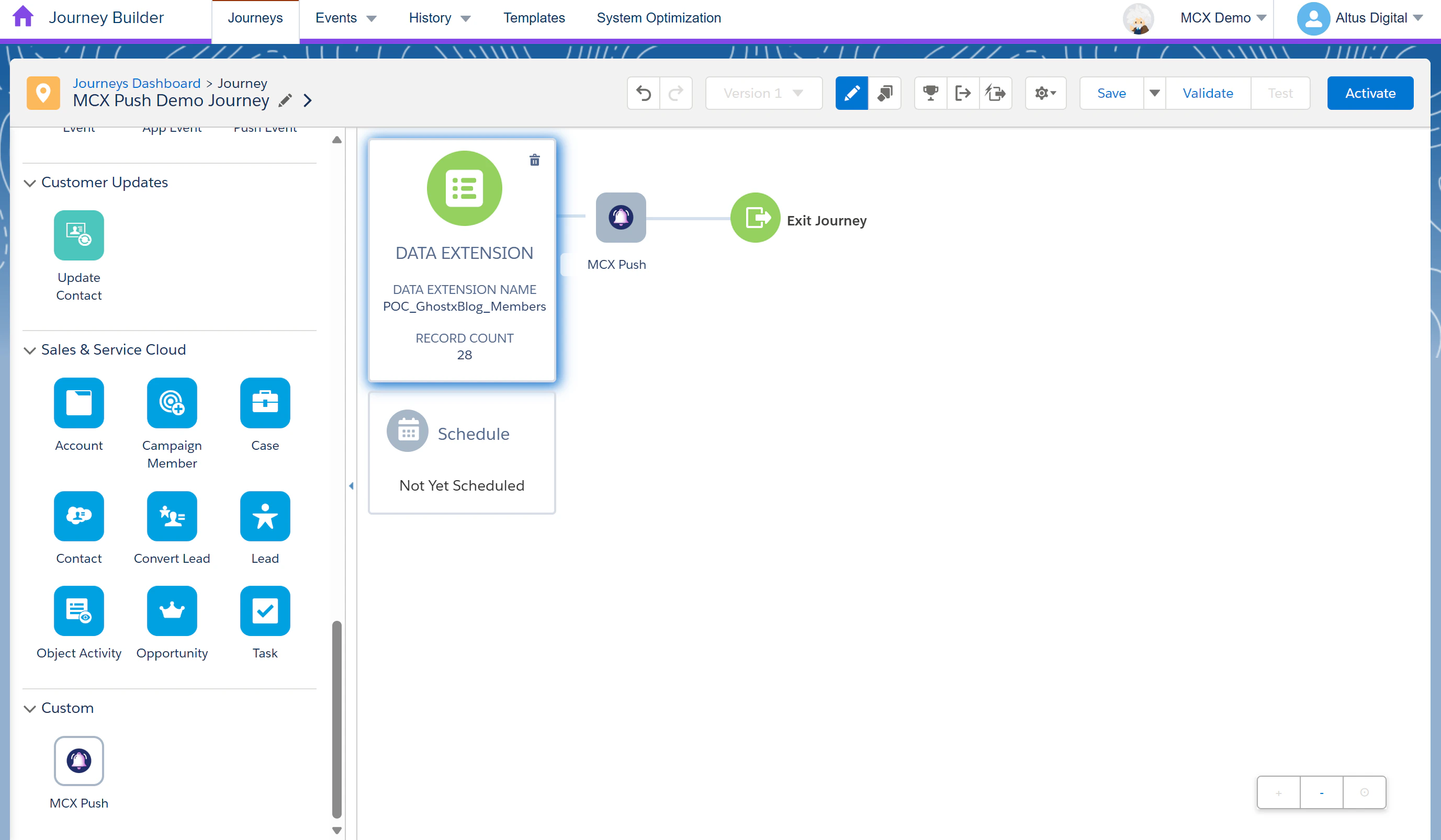Viewport: 1441px width, 840px height.
Task: Click the Exit Journey icon on canvas
Action: pos(756,218)
